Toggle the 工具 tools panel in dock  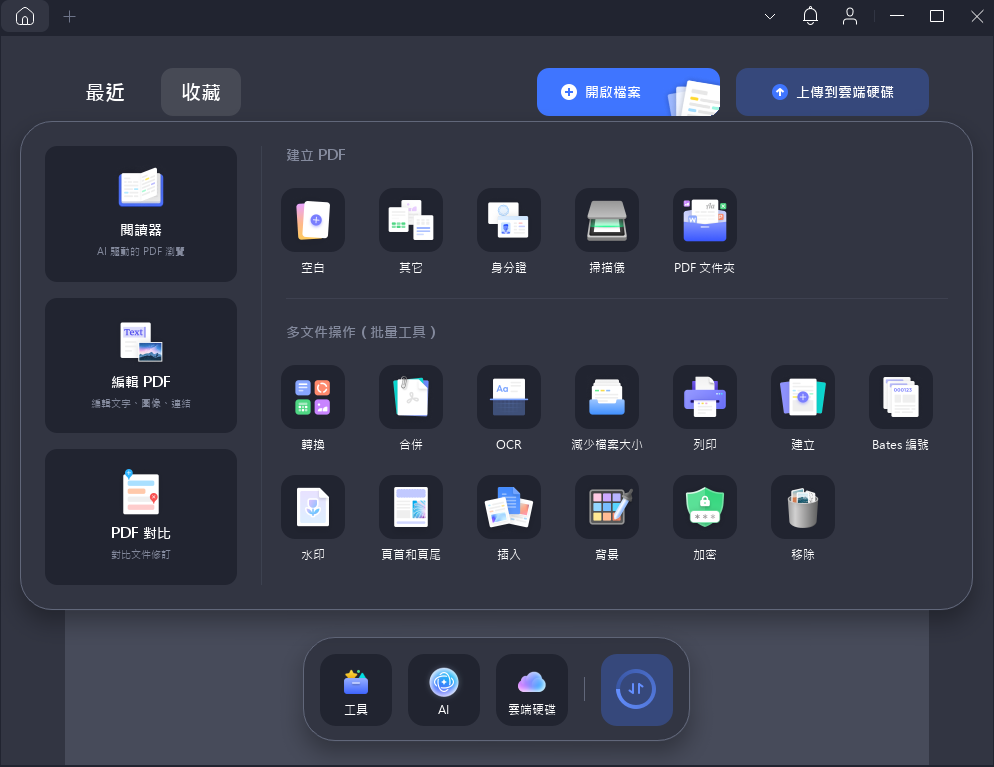pos(356,690)
